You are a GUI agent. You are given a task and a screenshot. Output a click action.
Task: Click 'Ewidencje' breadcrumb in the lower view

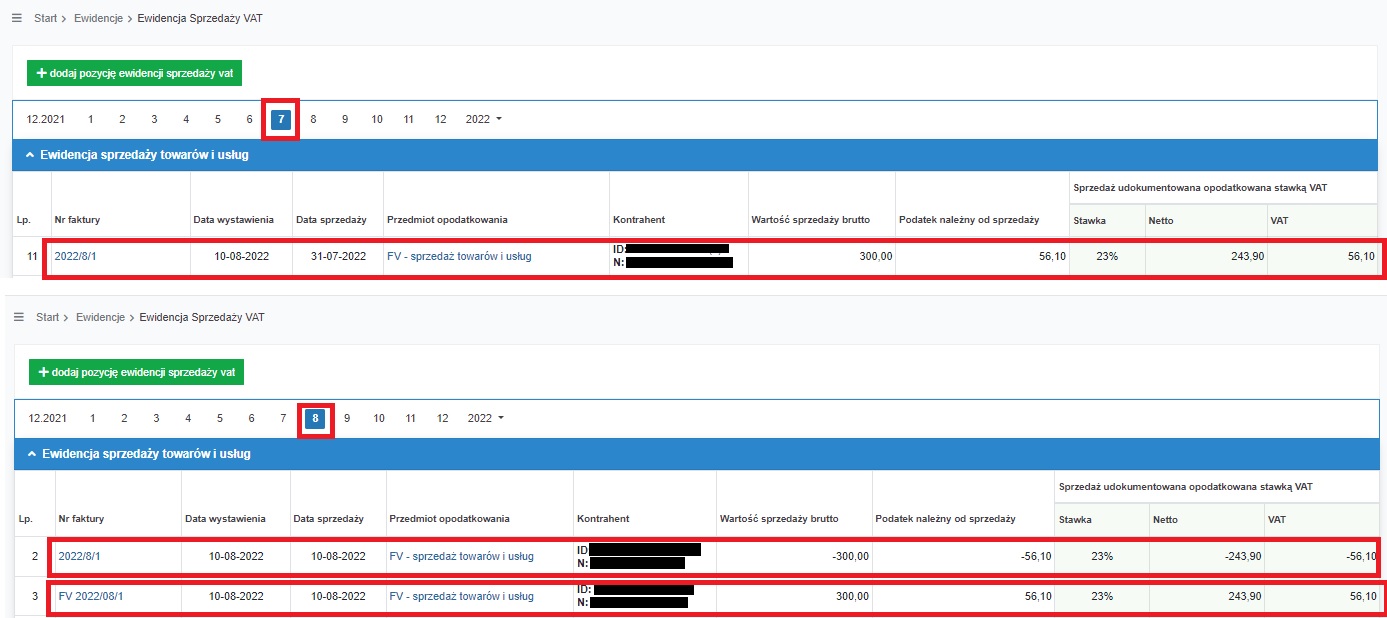point(99,317)
